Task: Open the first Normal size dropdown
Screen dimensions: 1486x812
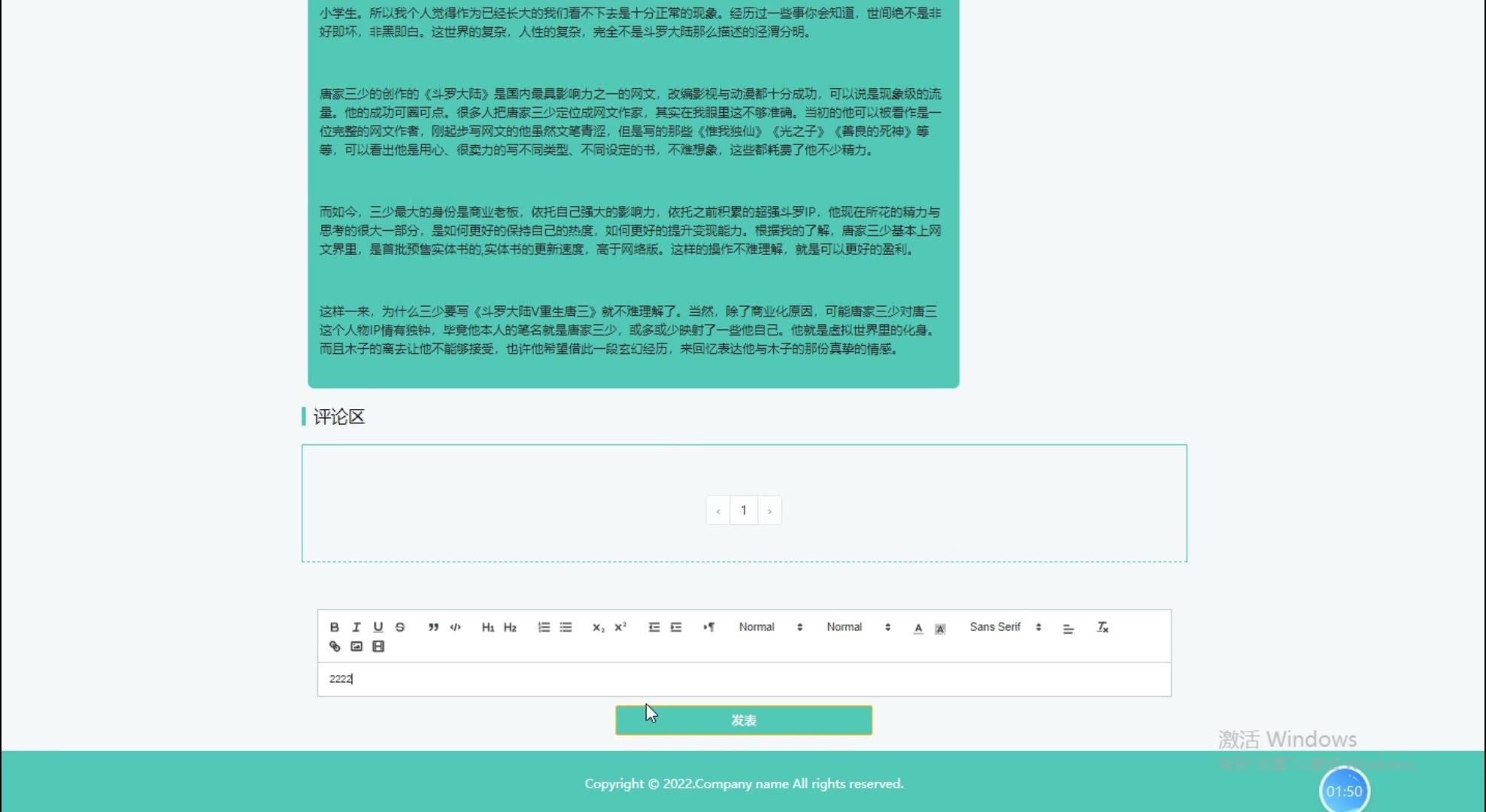Action: [770, 627]
